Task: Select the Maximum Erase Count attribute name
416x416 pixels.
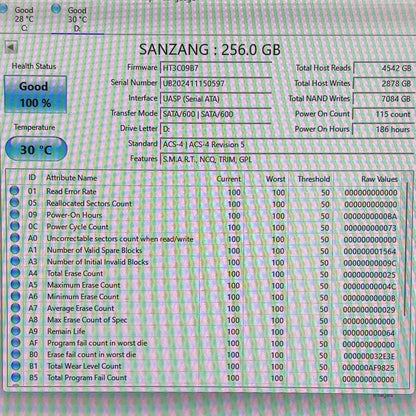Action: pyautogui.click(x=84, y=285)
